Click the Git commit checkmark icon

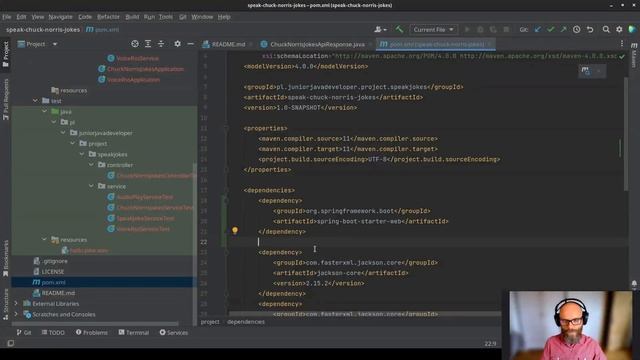[551, 29]
